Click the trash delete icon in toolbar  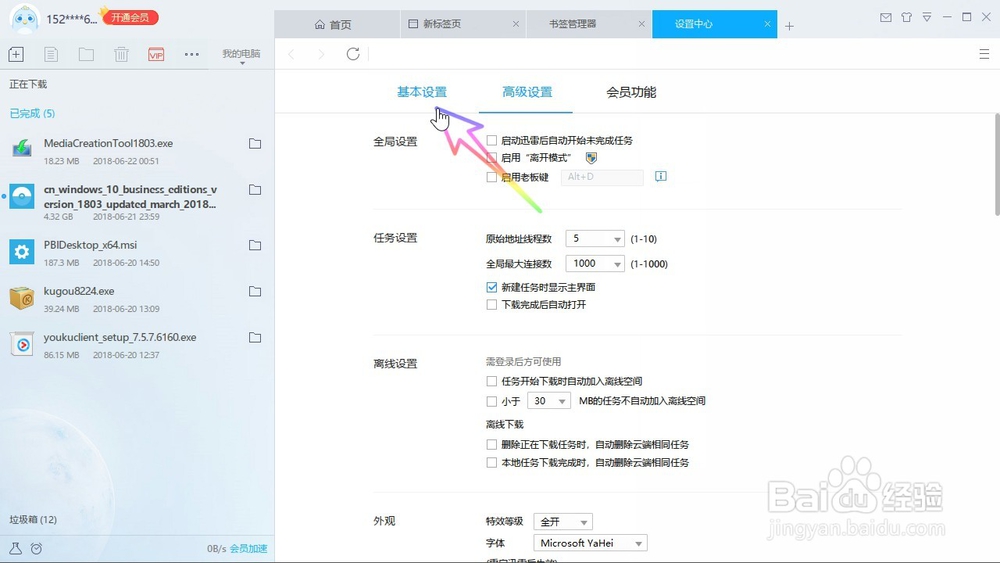[x=121, y=54]
